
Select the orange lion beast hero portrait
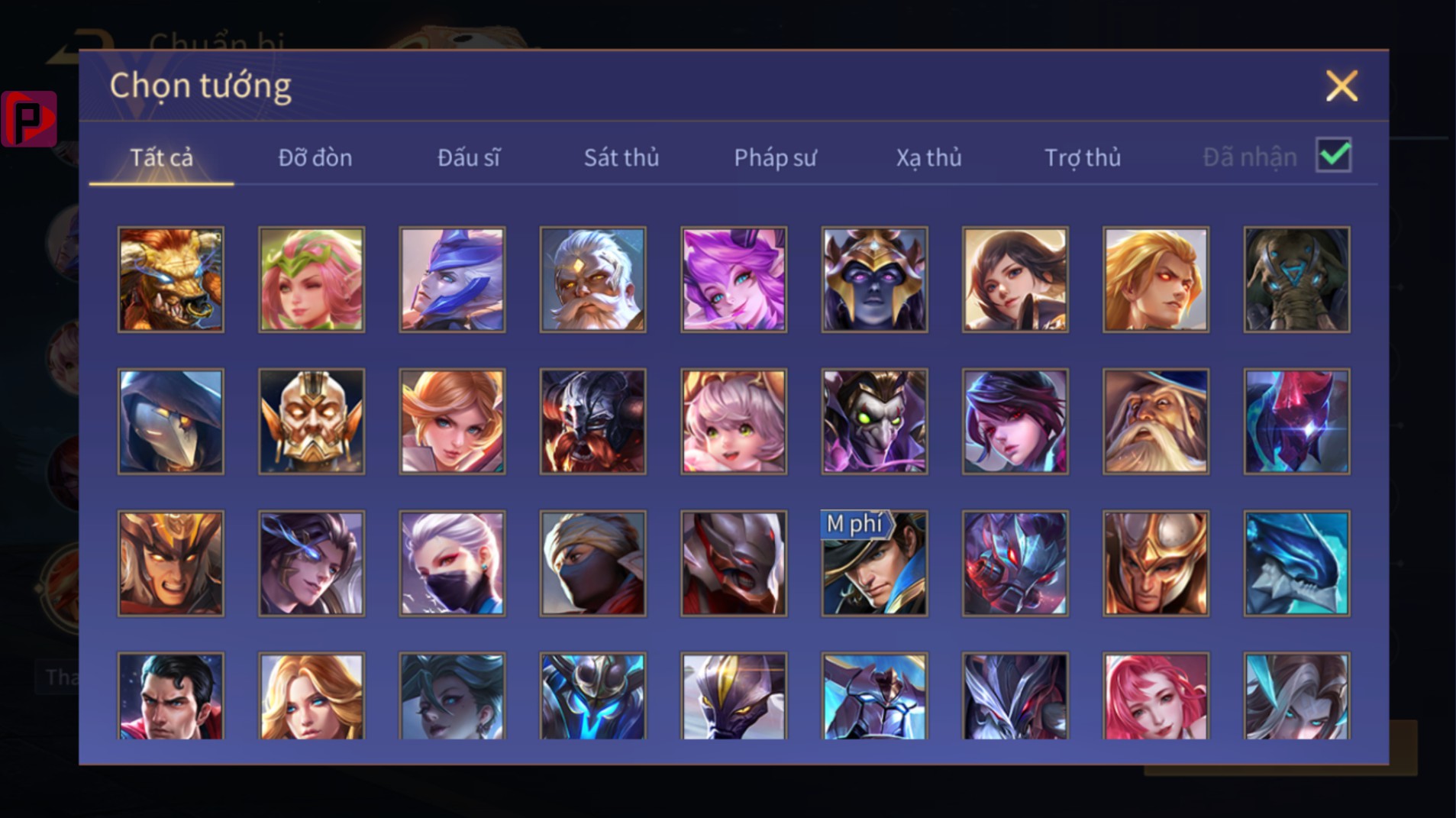(x=171, y=280)
